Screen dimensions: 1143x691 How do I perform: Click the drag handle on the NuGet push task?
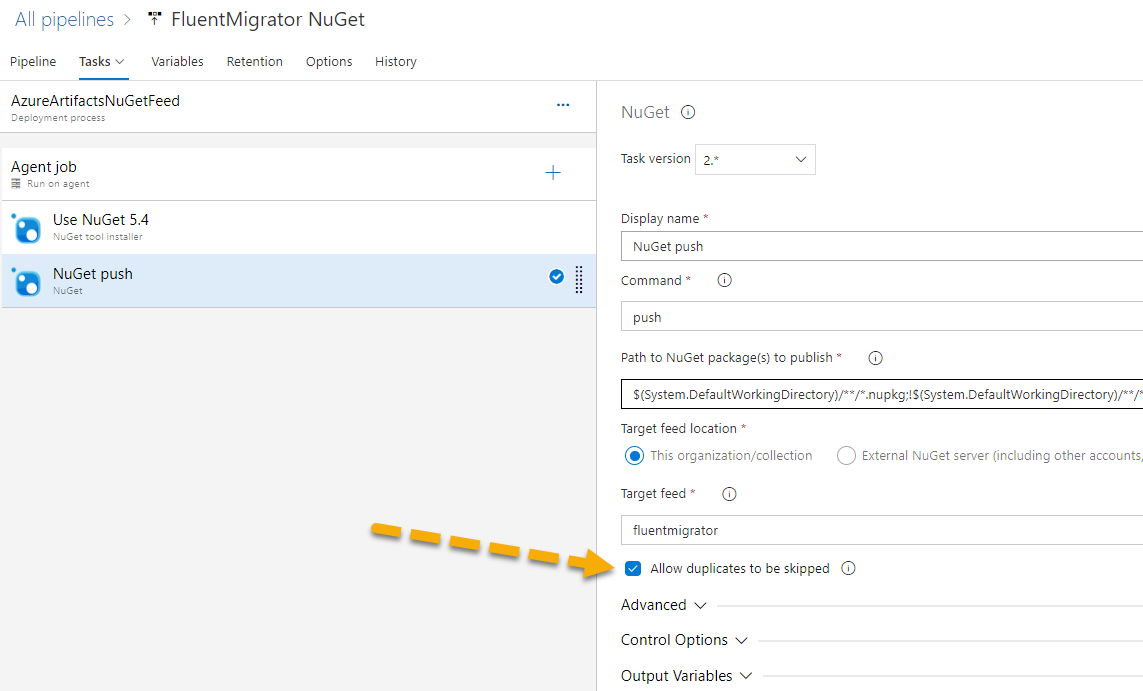tap(578, 281)
